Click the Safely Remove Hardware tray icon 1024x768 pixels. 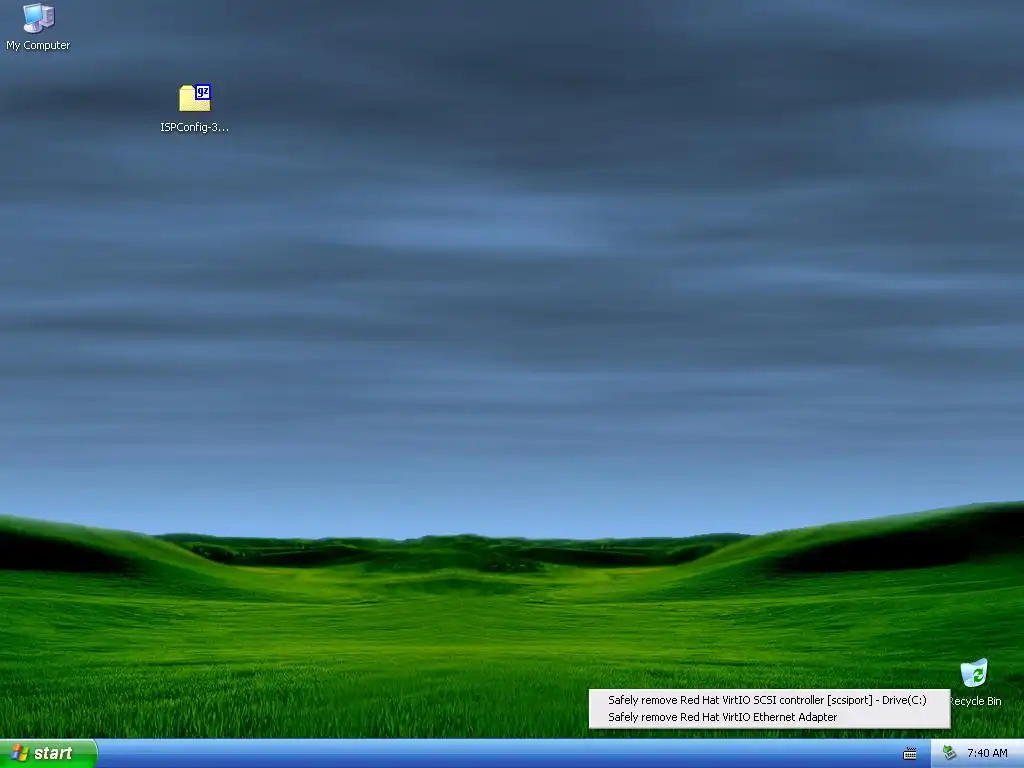949,753
